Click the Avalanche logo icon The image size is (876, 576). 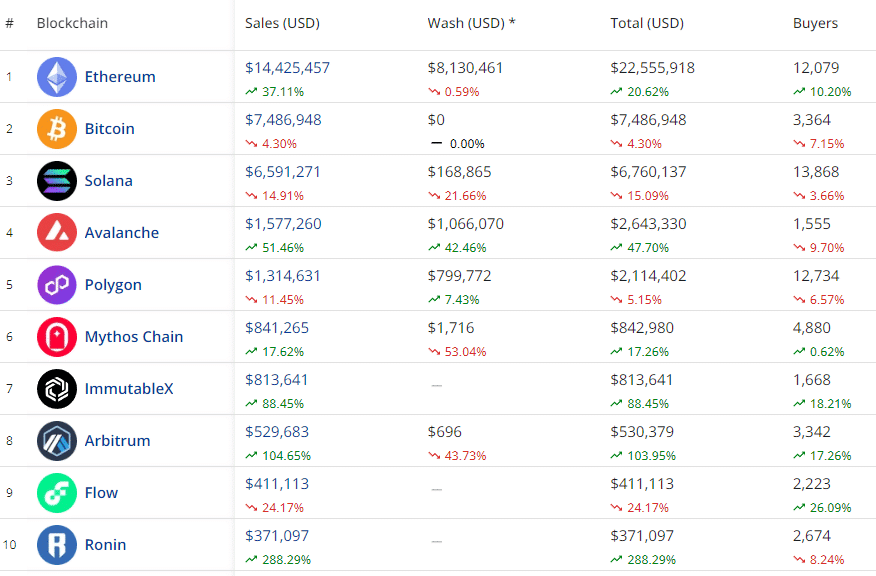point(57,232)
